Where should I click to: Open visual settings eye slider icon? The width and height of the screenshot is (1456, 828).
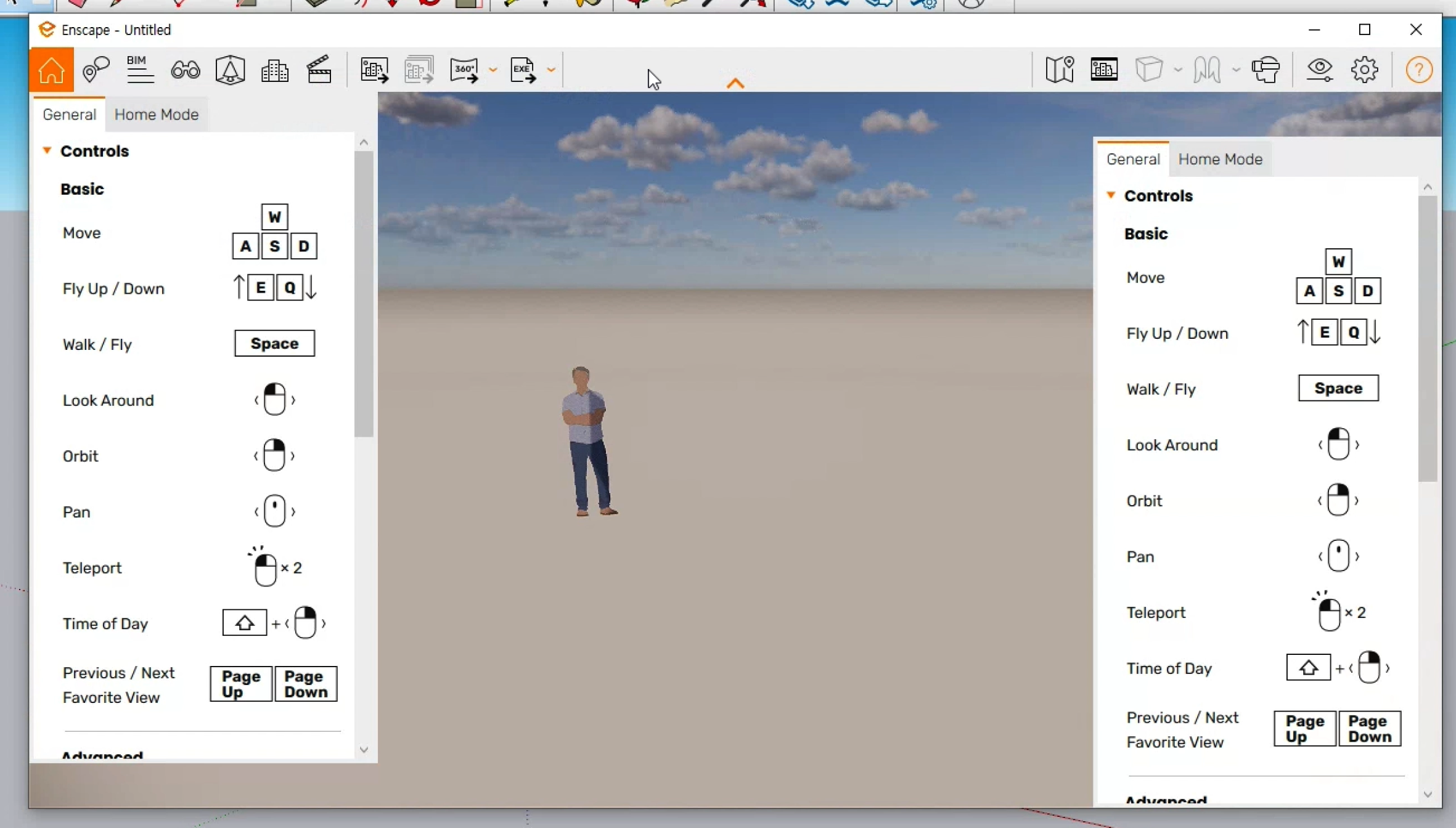click(x=1319, y=70)
